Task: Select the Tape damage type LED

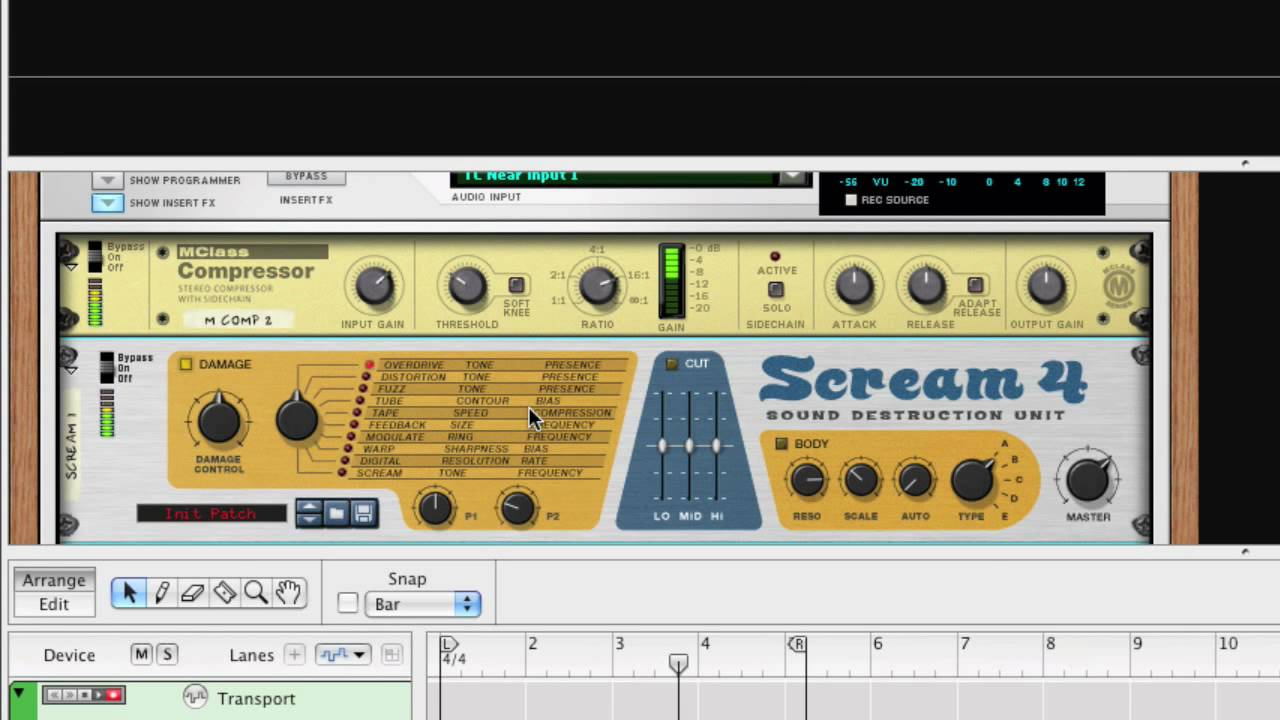Action: 357,413
